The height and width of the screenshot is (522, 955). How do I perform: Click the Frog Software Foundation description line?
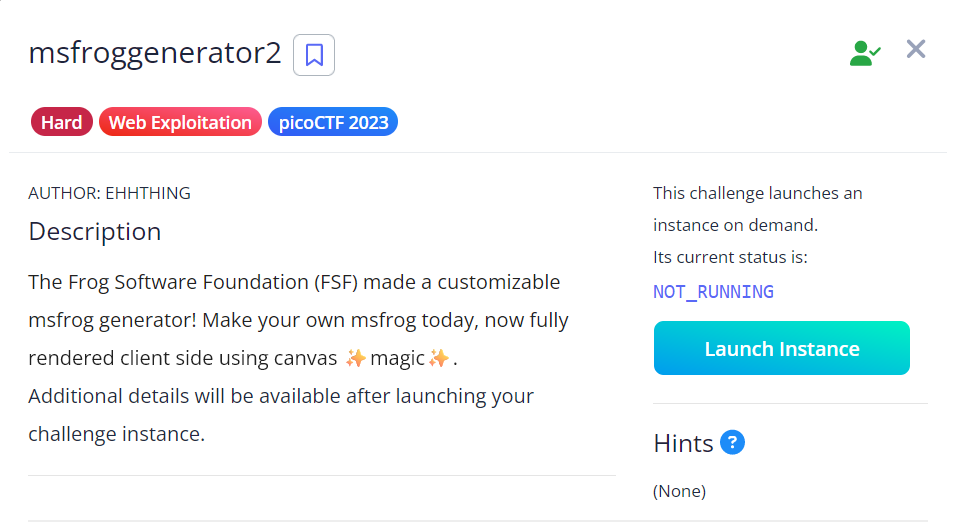click(294, 282)
